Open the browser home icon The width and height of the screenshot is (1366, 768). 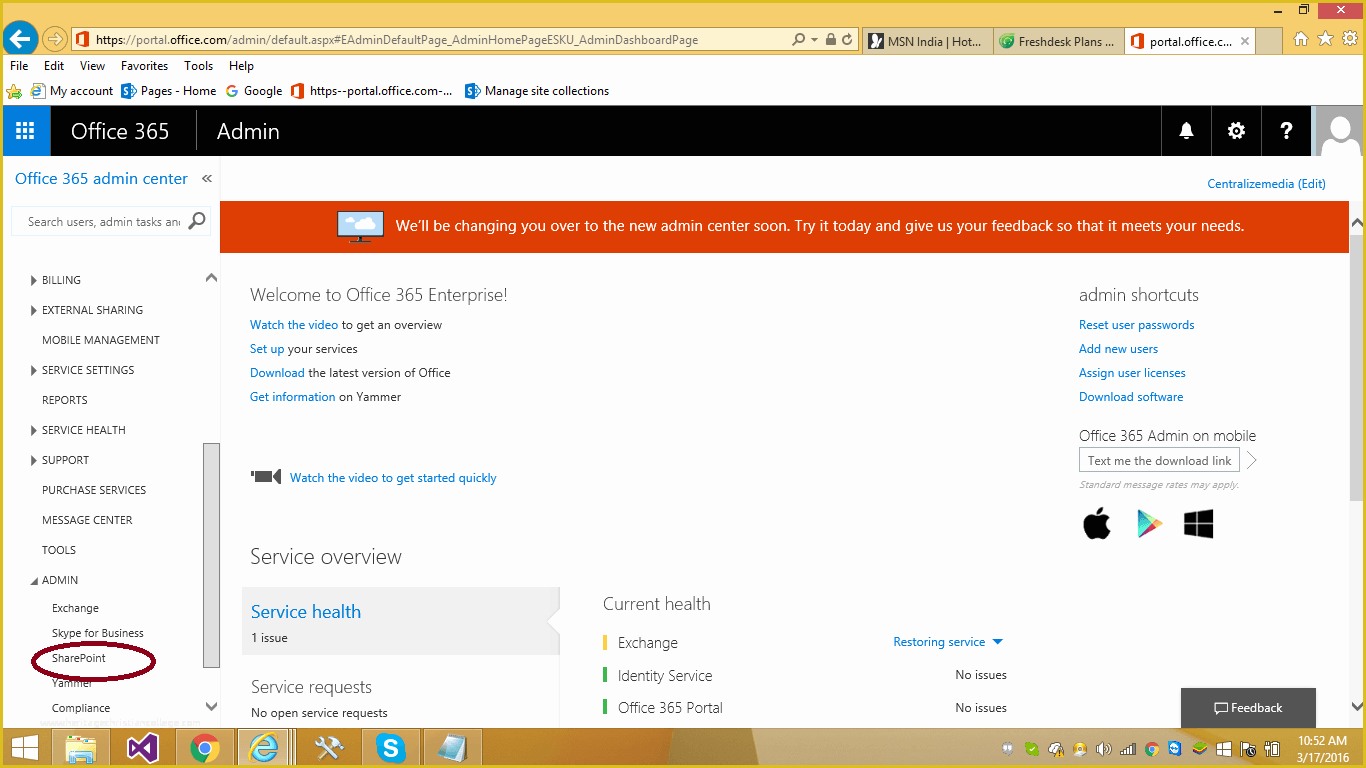click(1300, 39)
